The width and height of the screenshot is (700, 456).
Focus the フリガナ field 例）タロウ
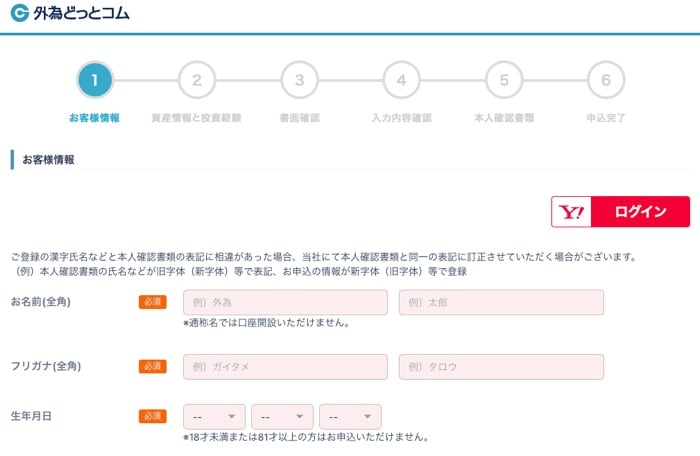click(x=501, y=367)
